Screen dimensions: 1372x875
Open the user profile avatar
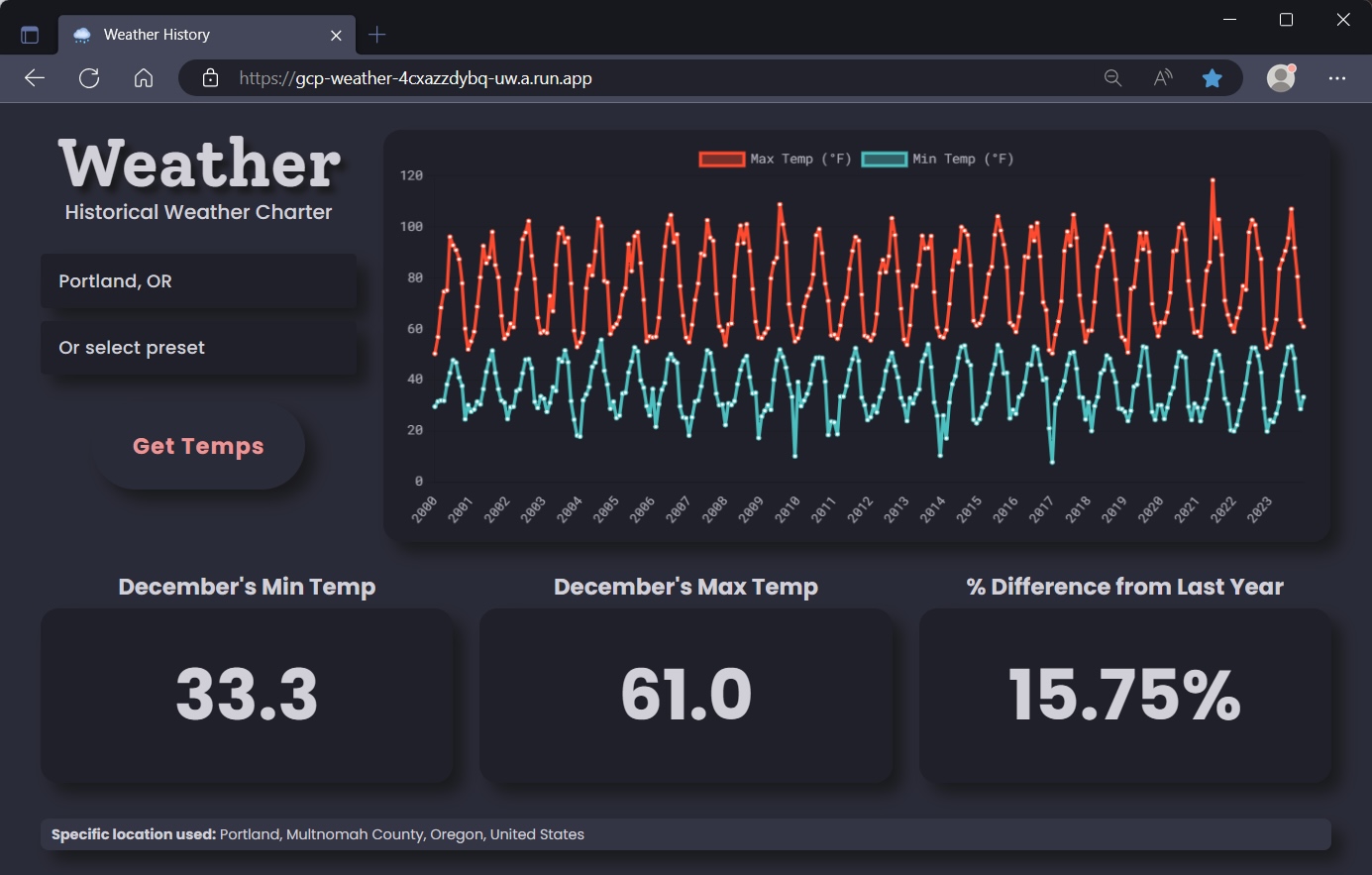[x=1282, y=77]
